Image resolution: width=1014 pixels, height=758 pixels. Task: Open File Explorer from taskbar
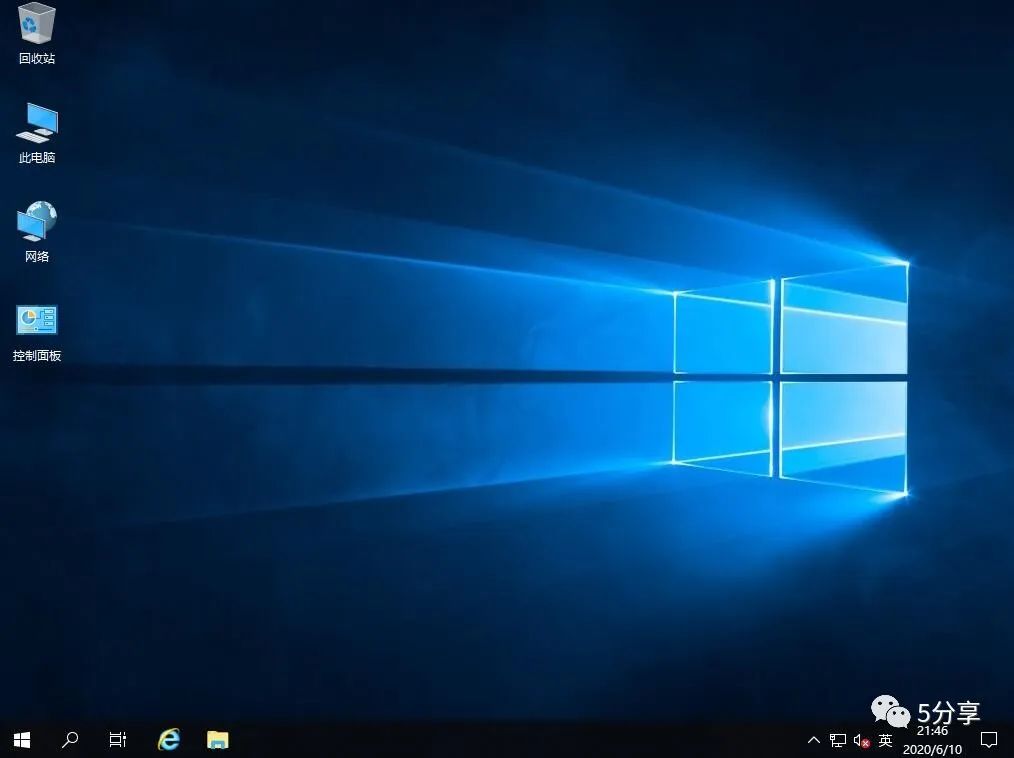(x=217, y=739)
